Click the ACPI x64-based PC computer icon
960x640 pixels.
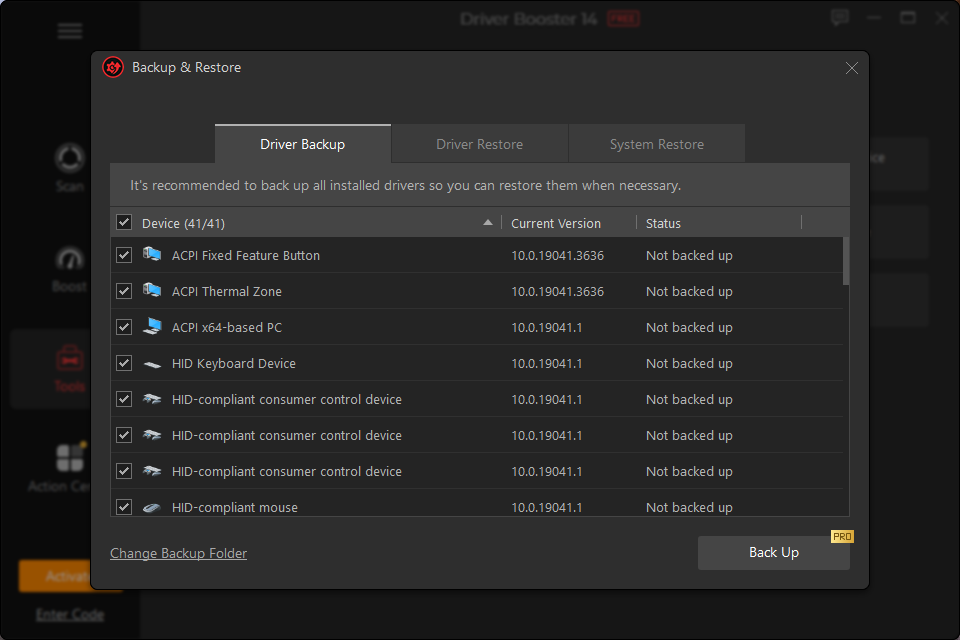pyautogui.click(x=152, y=326)
